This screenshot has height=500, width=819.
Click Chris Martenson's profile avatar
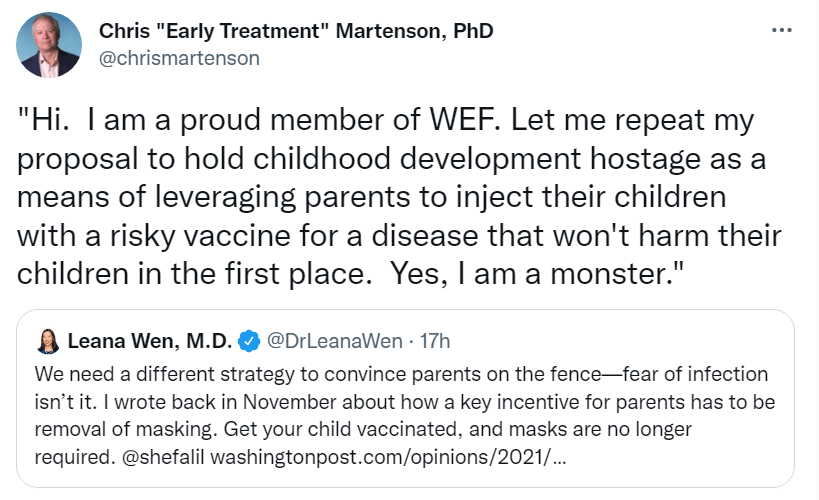(50, 44)
